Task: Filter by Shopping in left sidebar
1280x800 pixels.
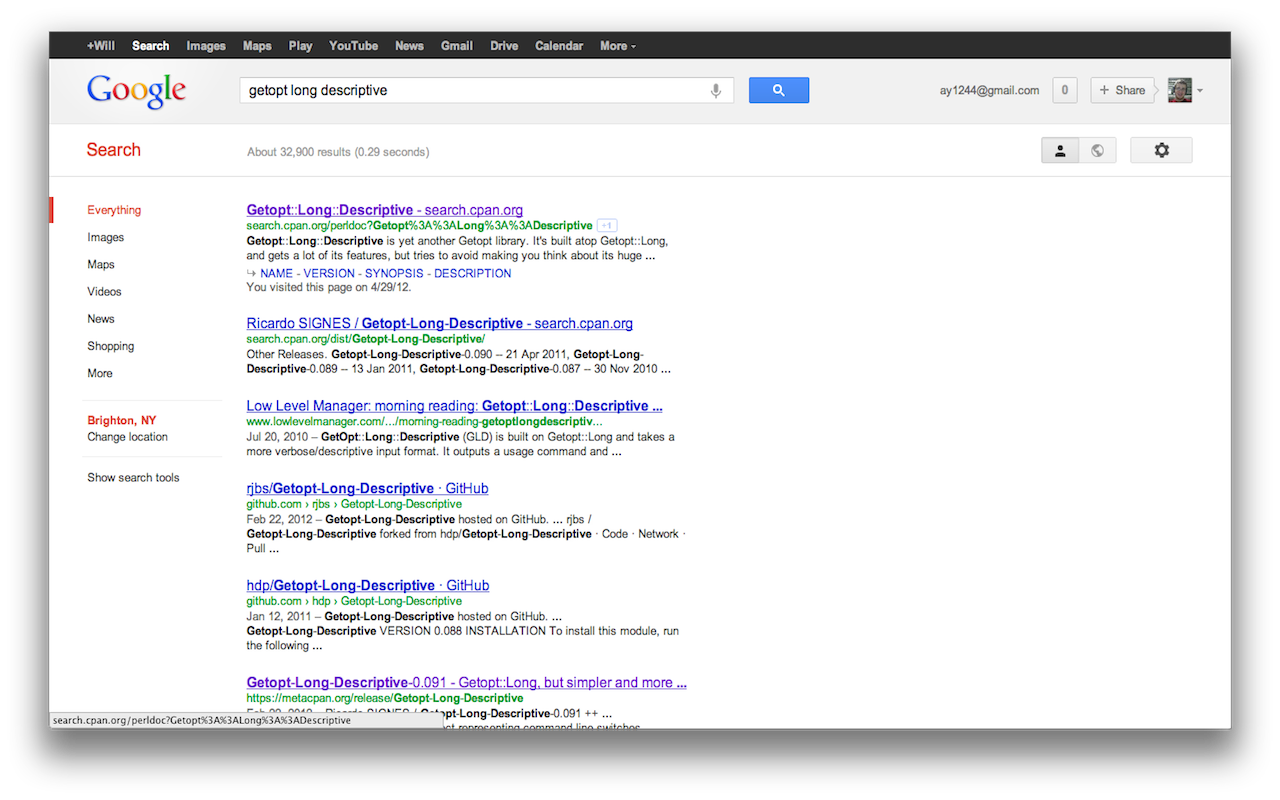Action: 111,345
